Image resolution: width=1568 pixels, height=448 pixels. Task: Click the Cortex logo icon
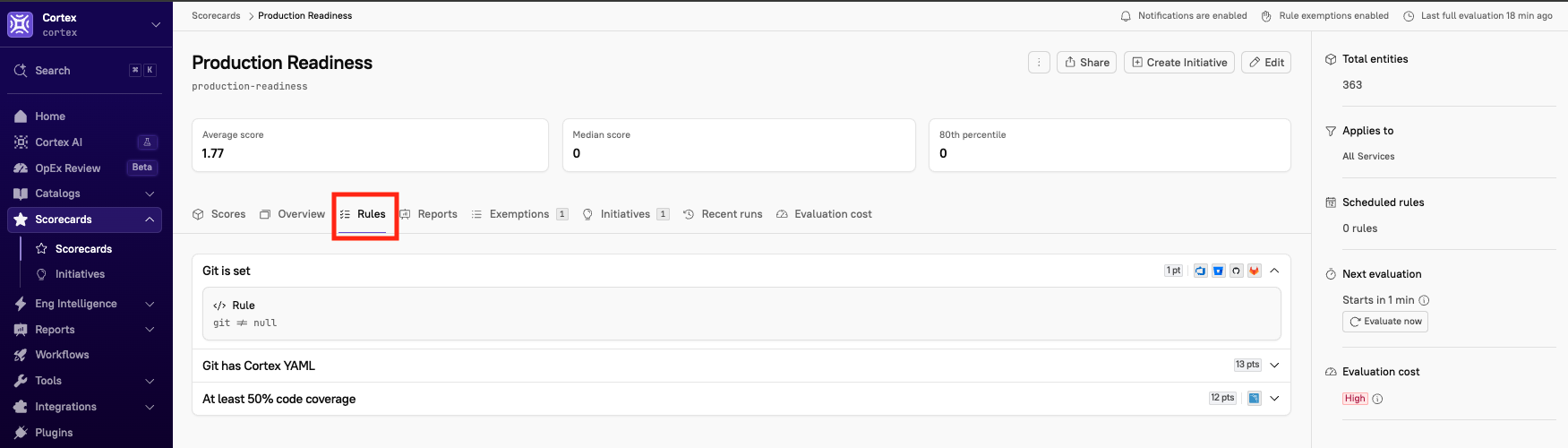[x=20, y=24]
